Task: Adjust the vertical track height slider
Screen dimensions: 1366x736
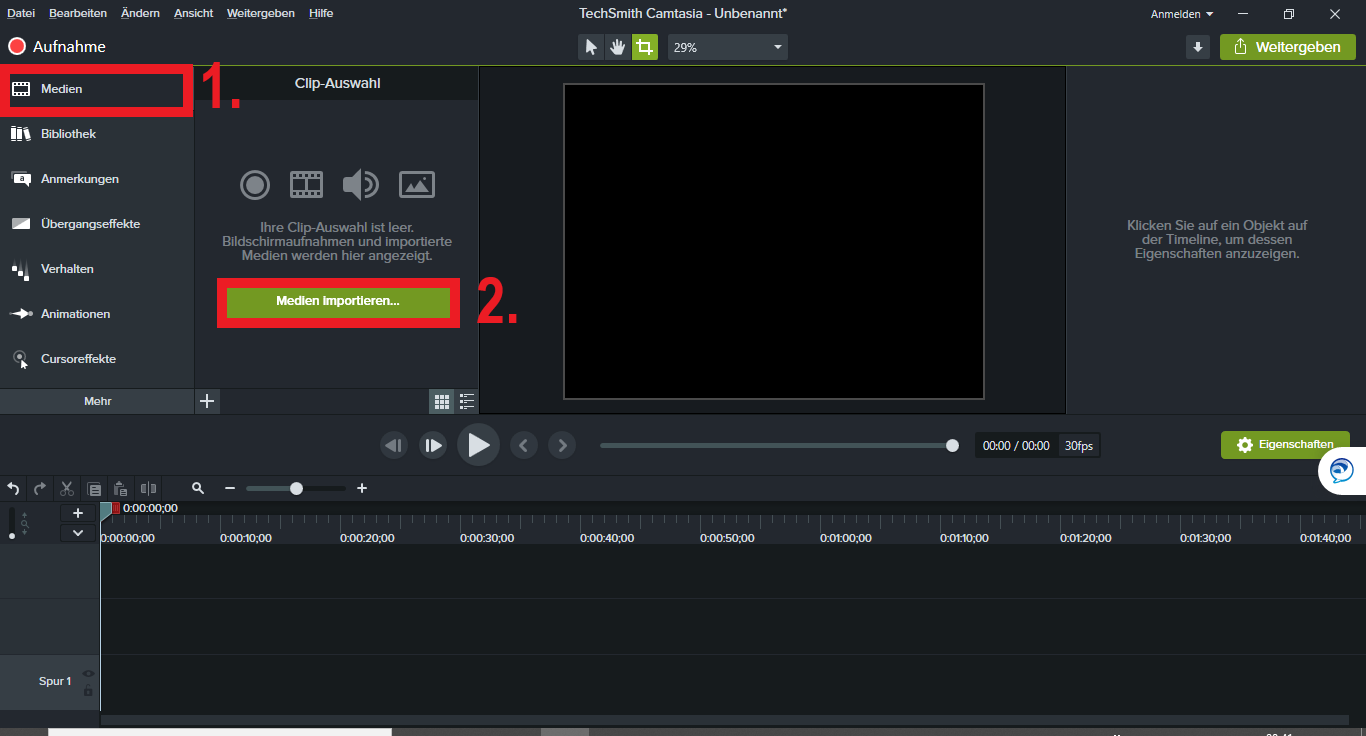Action: pyautogui.click(x=13, y=524)
